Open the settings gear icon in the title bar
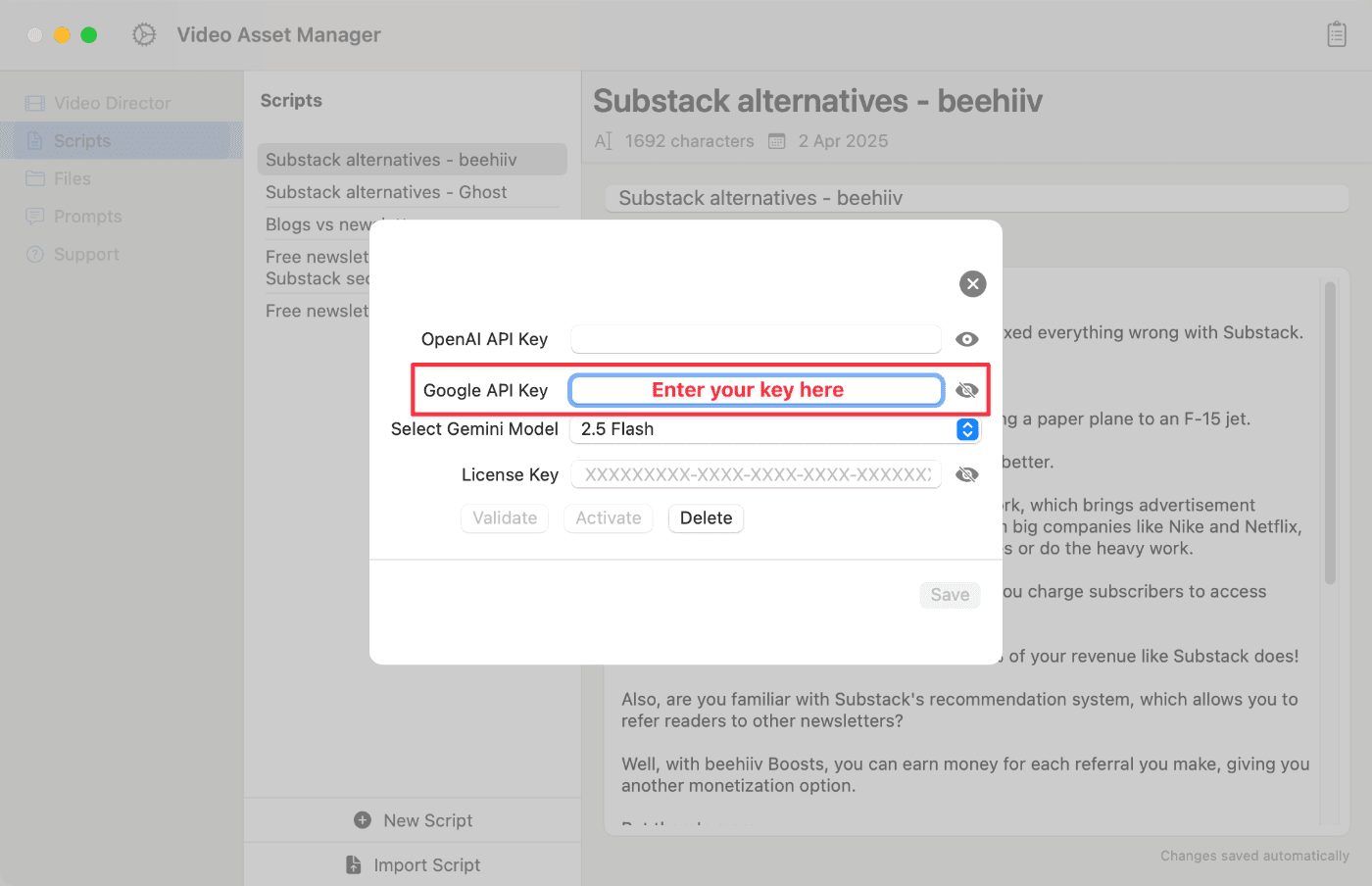The image size is (1372, 886). (x=143, y=33)
